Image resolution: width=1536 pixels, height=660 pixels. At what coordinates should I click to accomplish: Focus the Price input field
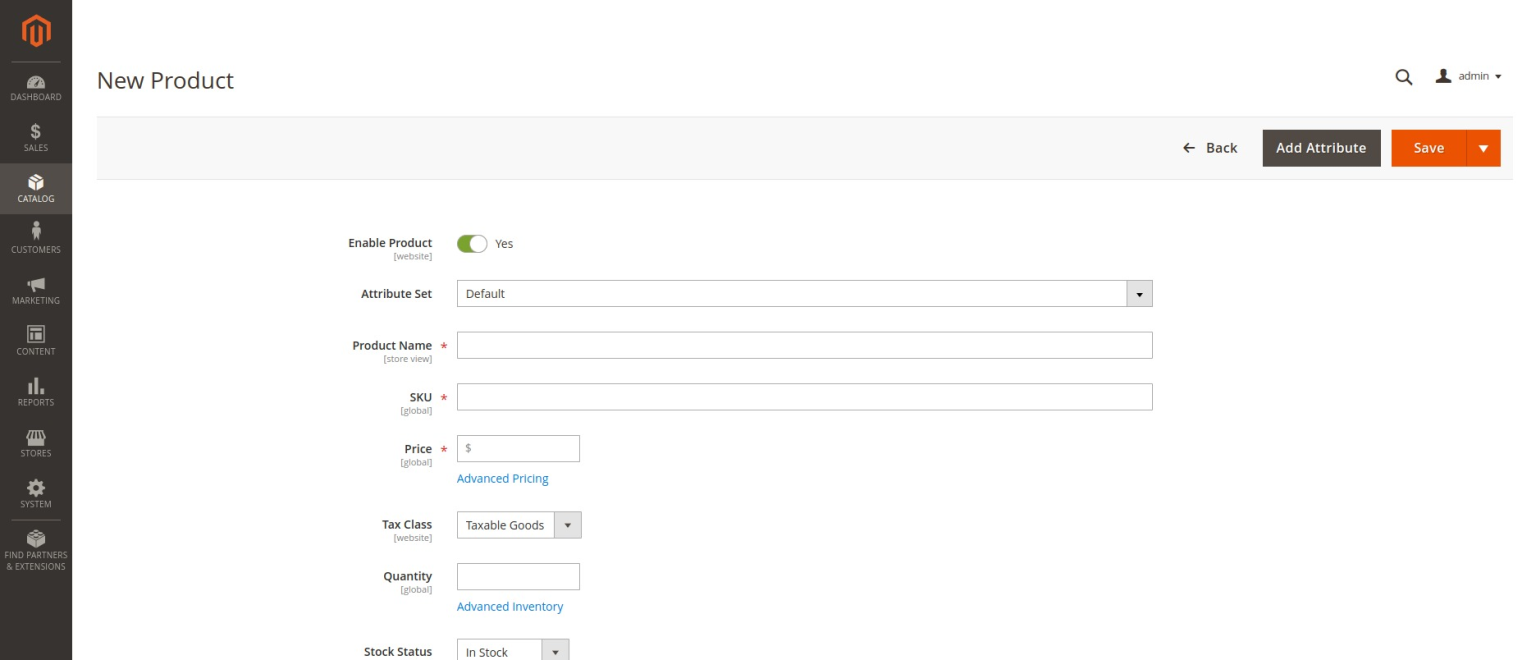(x=518, y=448)
